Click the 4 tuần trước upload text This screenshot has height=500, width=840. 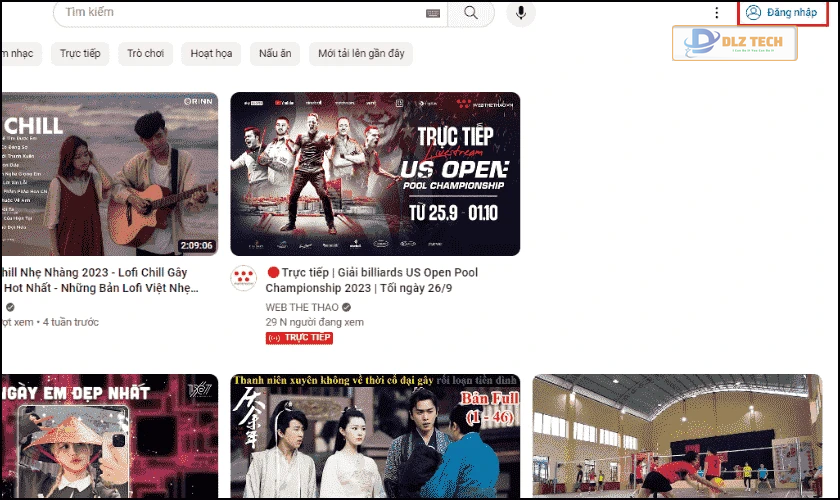coord(71,322)
